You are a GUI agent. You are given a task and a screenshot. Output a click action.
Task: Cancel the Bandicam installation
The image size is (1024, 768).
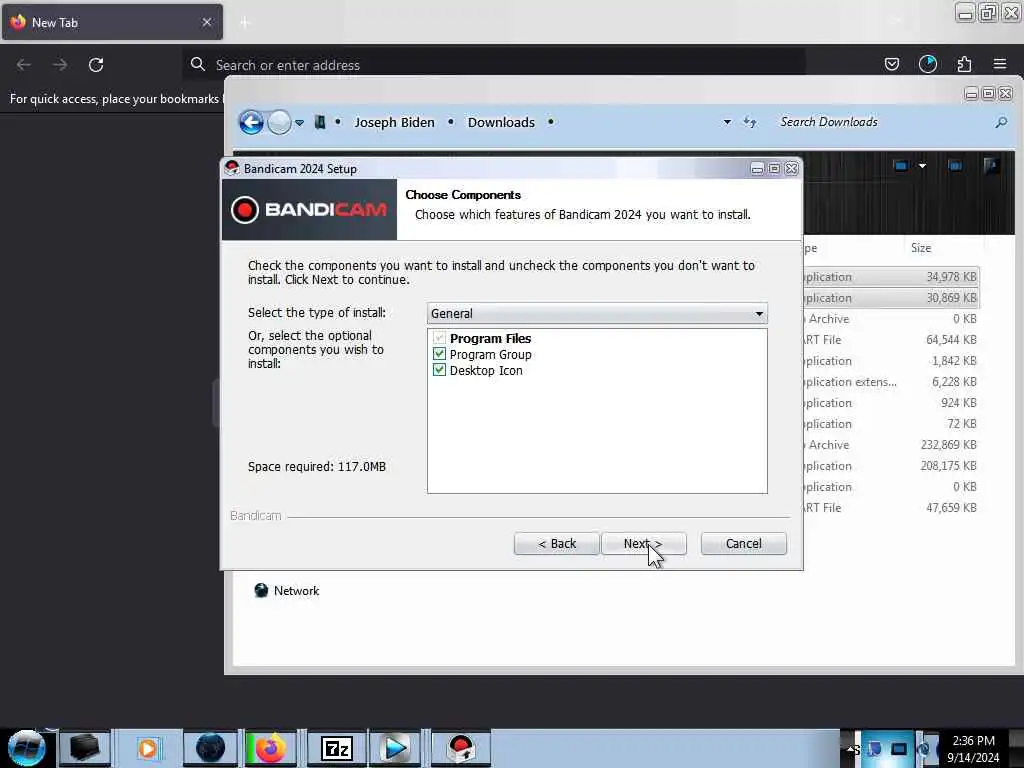(743, 543)
